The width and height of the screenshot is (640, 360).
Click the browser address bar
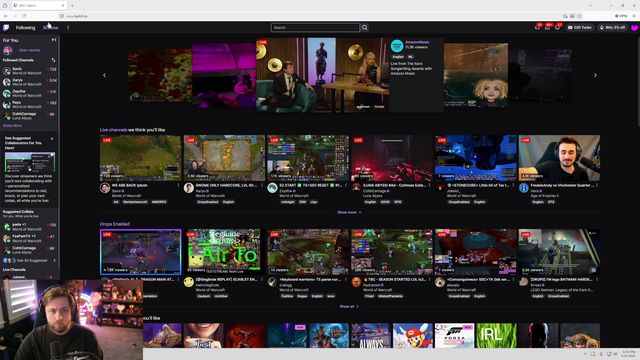(x=310, y=16)
